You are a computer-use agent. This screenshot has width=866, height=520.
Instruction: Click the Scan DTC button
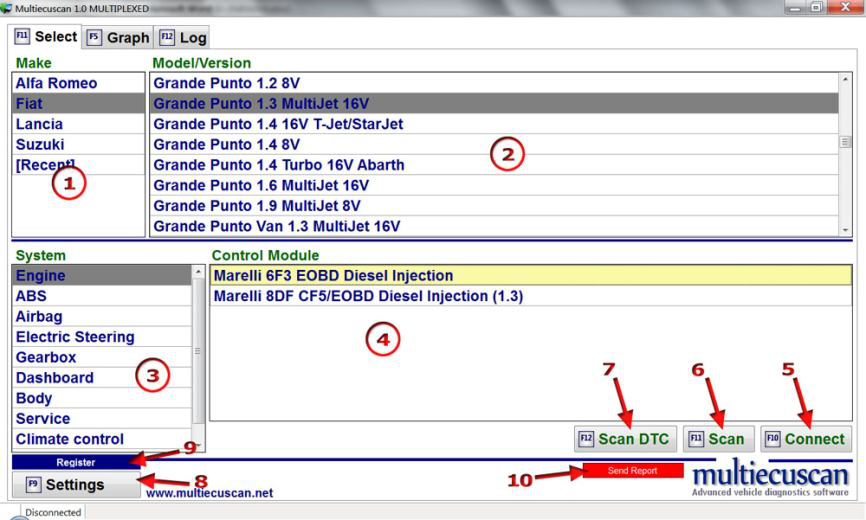click(x=626, y=439)
